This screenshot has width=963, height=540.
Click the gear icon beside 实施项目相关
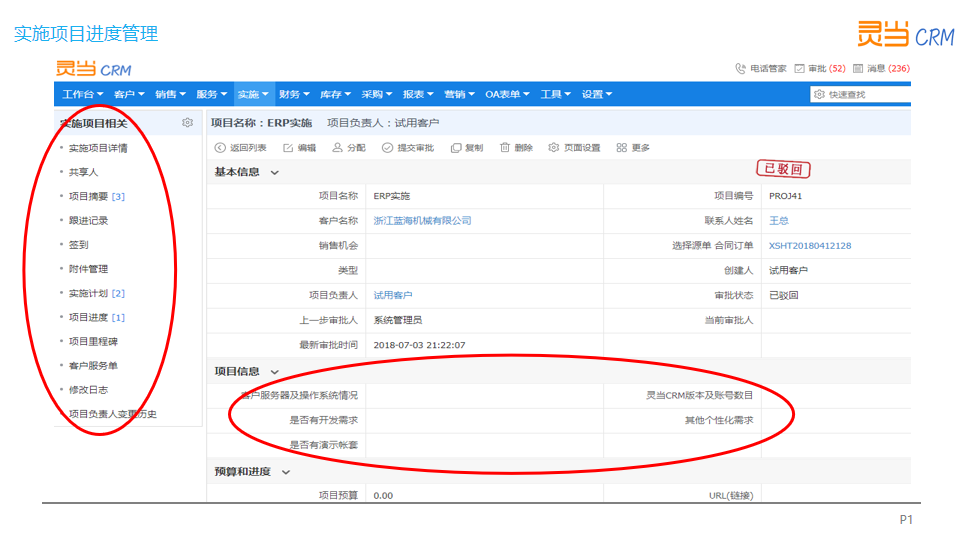(187, 123)
